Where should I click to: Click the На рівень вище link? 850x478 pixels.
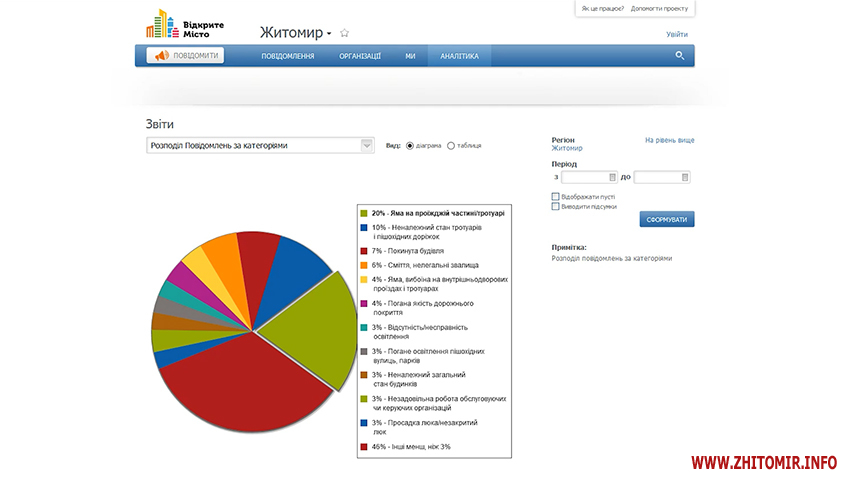[x=669, y=141]
